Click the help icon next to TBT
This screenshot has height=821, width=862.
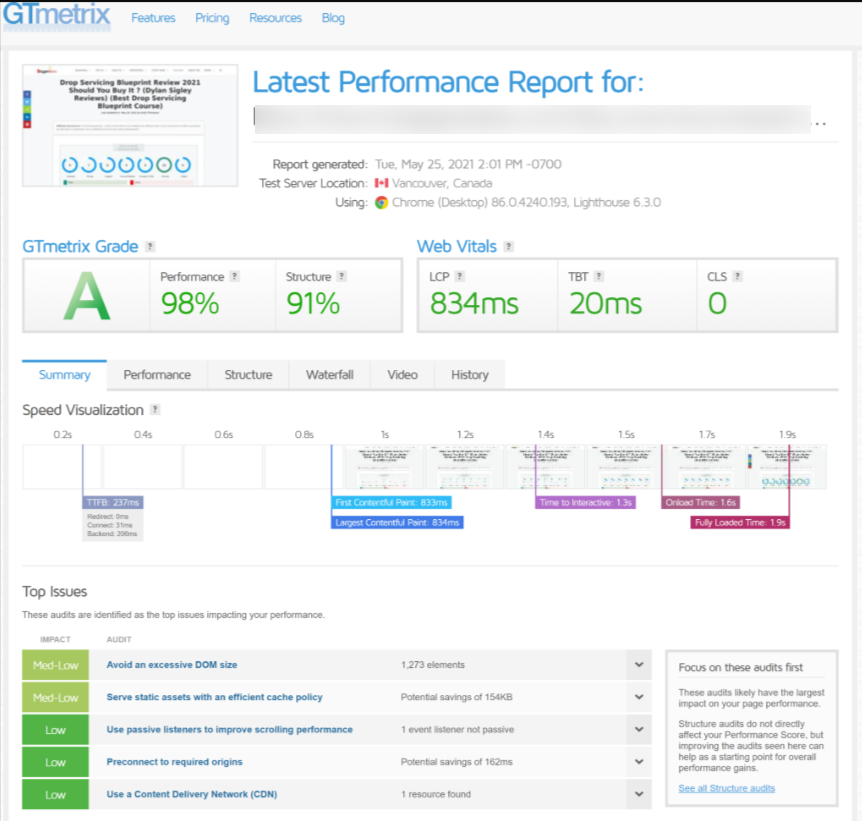(x=599, y=276)
